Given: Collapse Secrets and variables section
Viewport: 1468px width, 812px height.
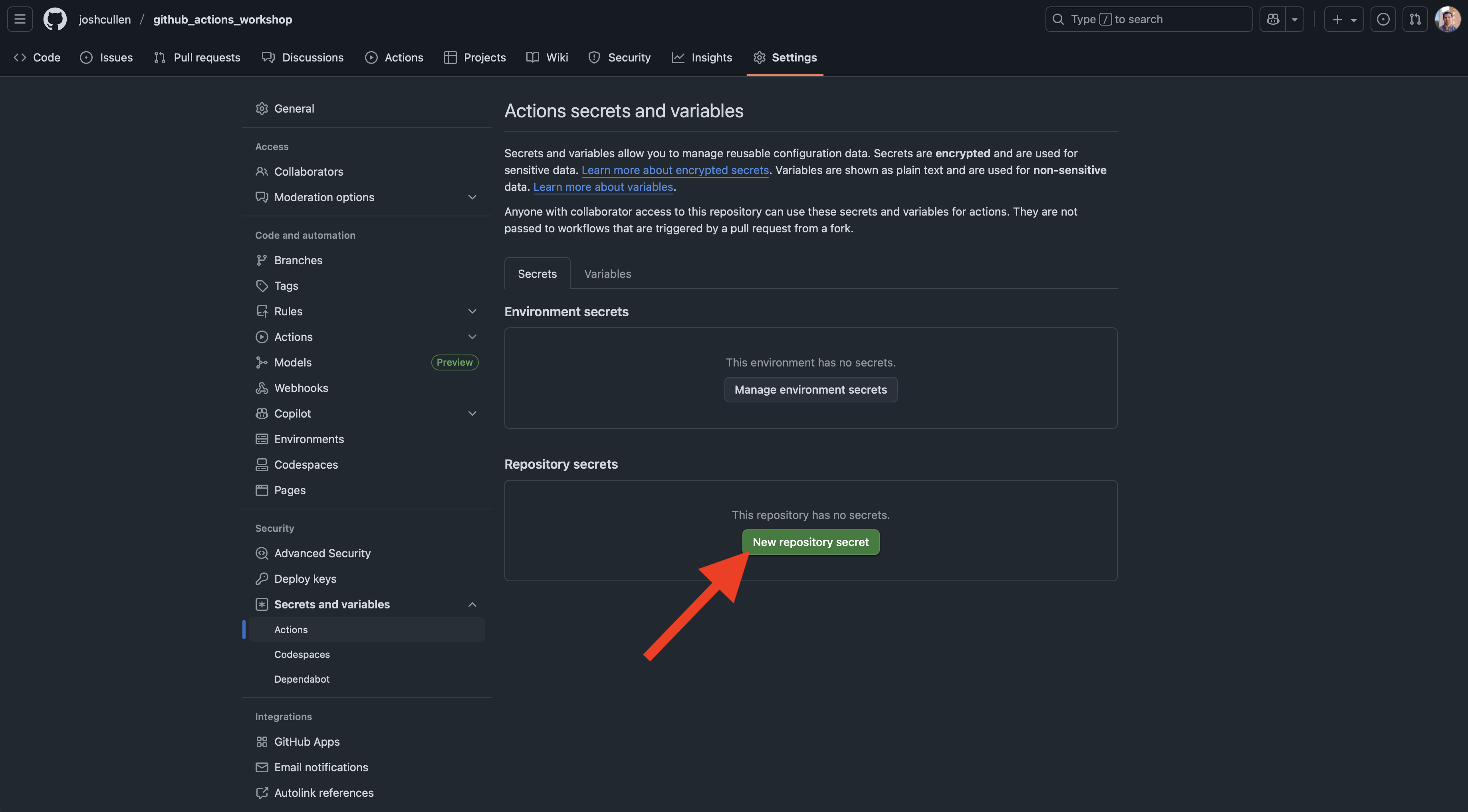Looking at the screenshot, I should pos(472,604).
